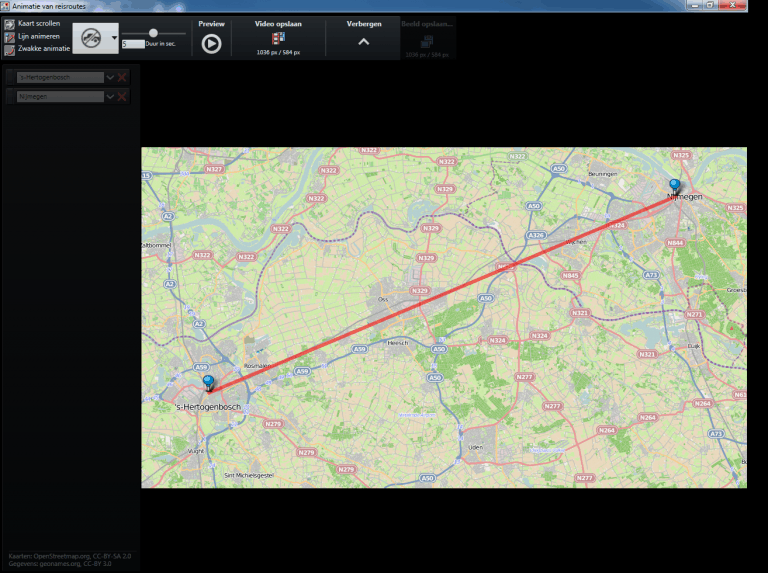Click the N845 road shield
768x573 pixels.
click(x=570, y=276)
